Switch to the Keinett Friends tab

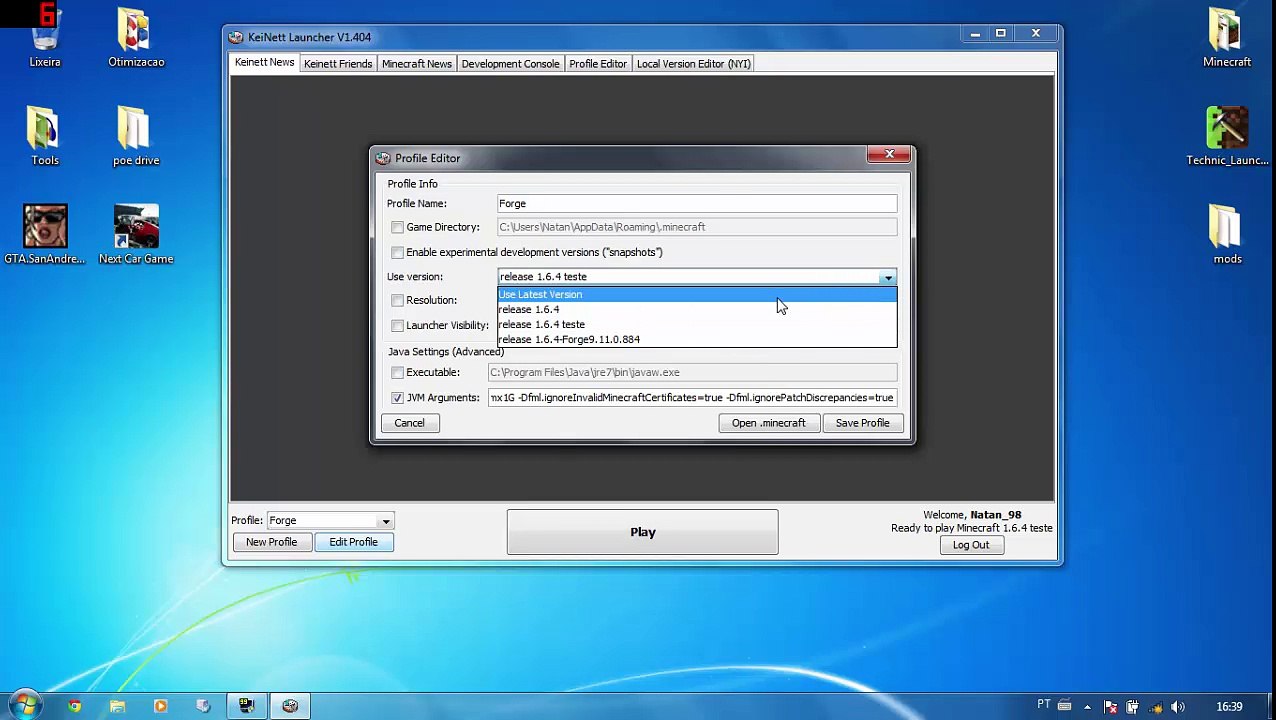[338, 64]
